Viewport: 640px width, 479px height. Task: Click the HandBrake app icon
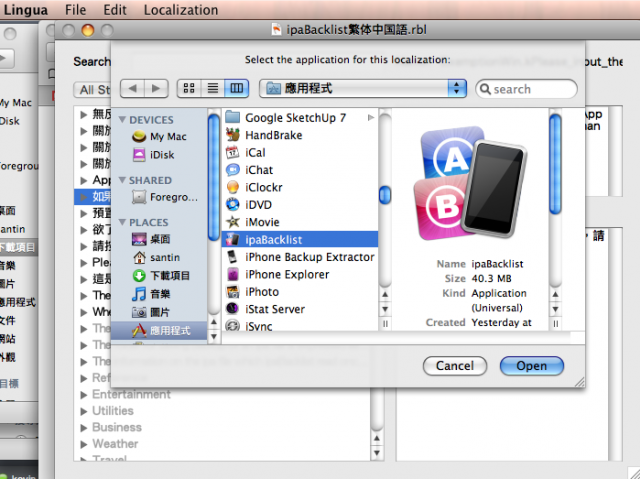pos(233,135)
